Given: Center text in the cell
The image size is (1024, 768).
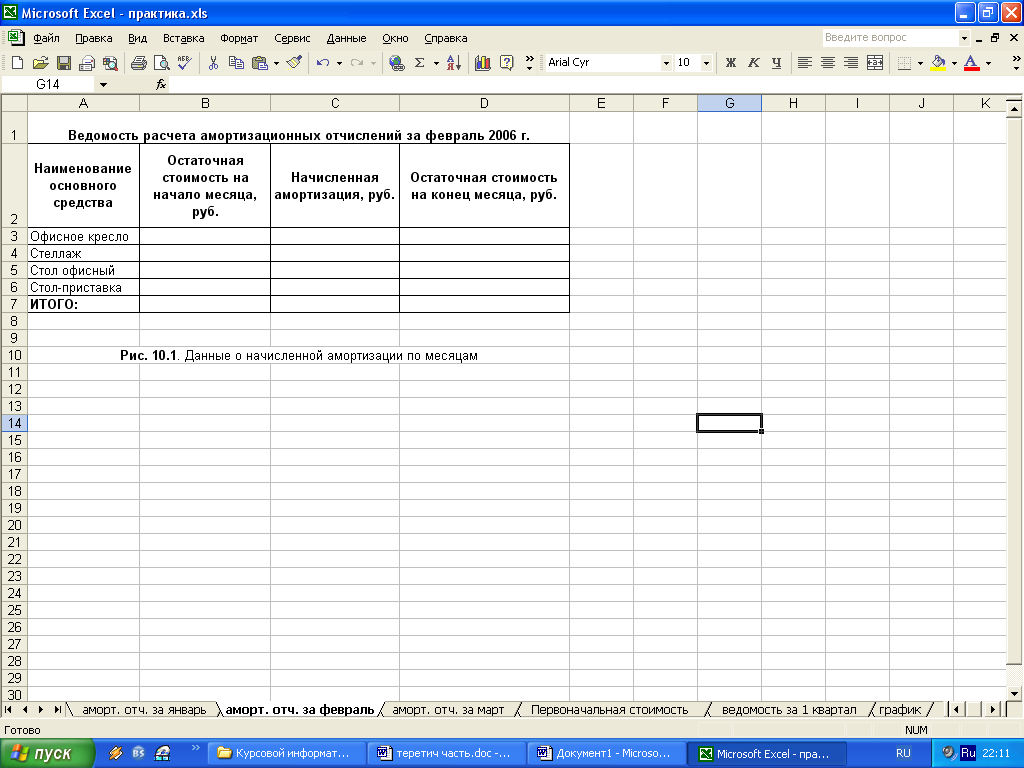Looking at the screenshot, I should [x=827, y=63].
